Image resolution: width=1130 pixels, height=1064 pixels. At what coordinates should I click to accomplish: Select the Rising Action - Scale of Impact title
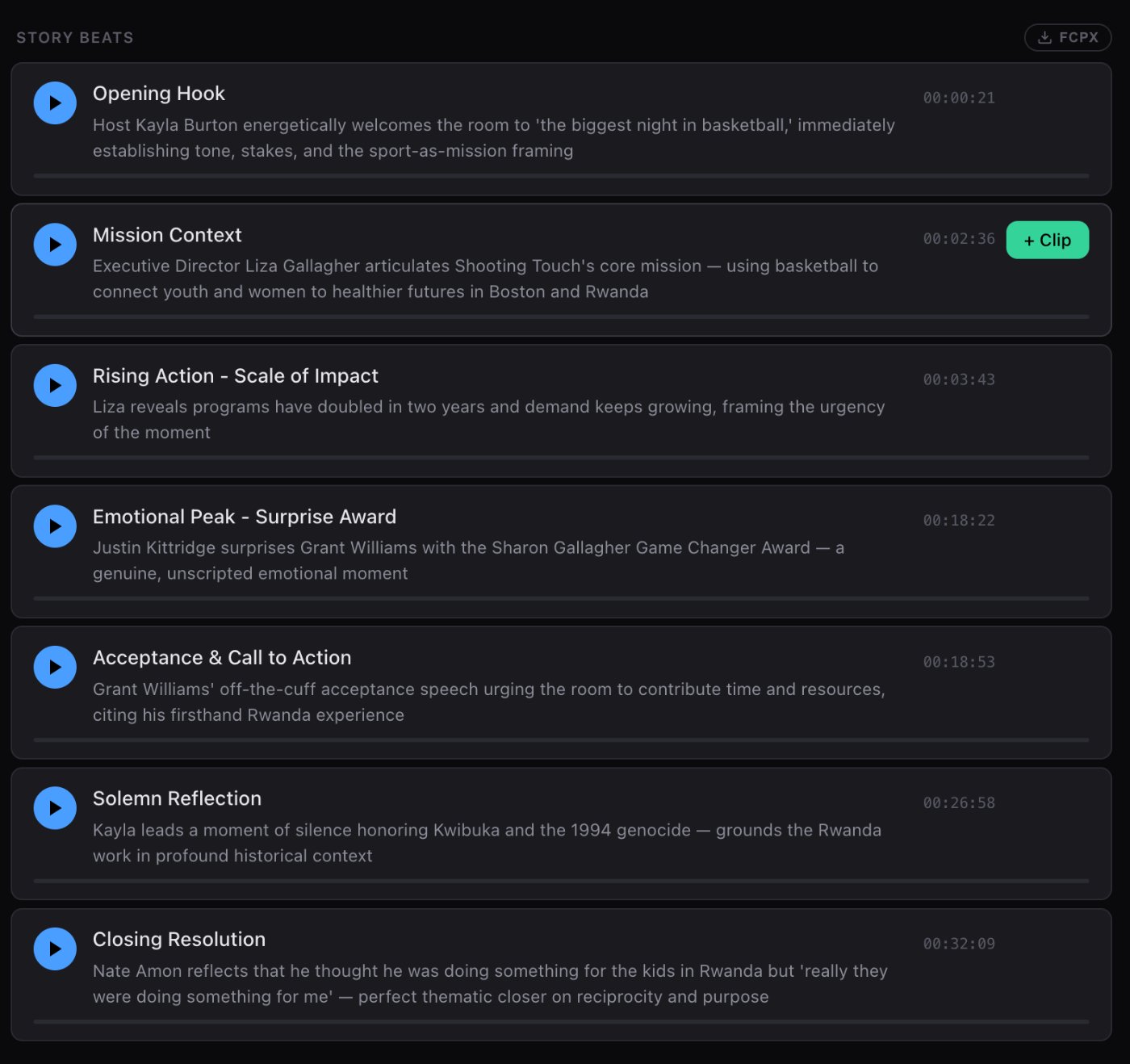[x=235, y=376]
